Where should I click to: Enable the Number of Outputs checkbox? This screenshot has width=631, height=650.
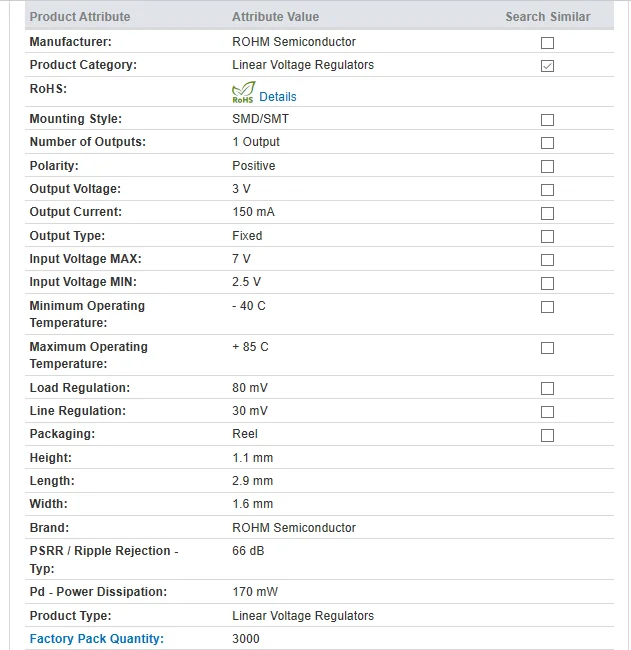pyautogui.click(x=547, y=143)
